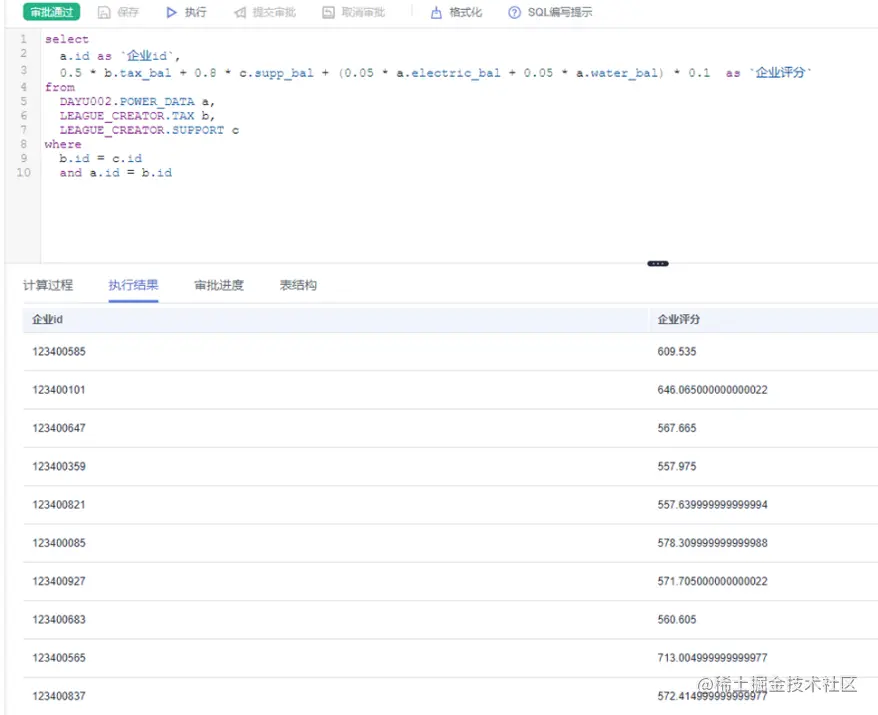
Task: Click result cell 123400085
Action: (59, 543)
